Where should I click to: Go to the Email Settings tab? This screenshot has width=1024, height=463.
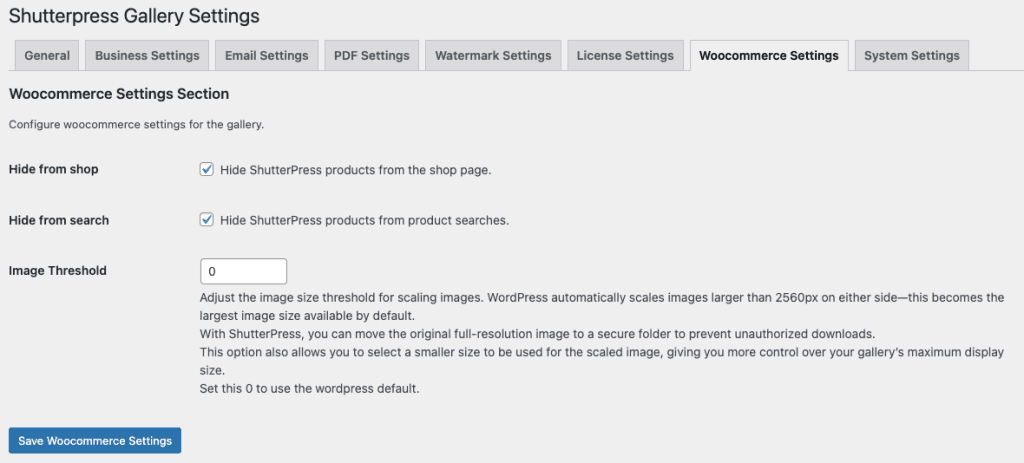(x=266, y=56)
